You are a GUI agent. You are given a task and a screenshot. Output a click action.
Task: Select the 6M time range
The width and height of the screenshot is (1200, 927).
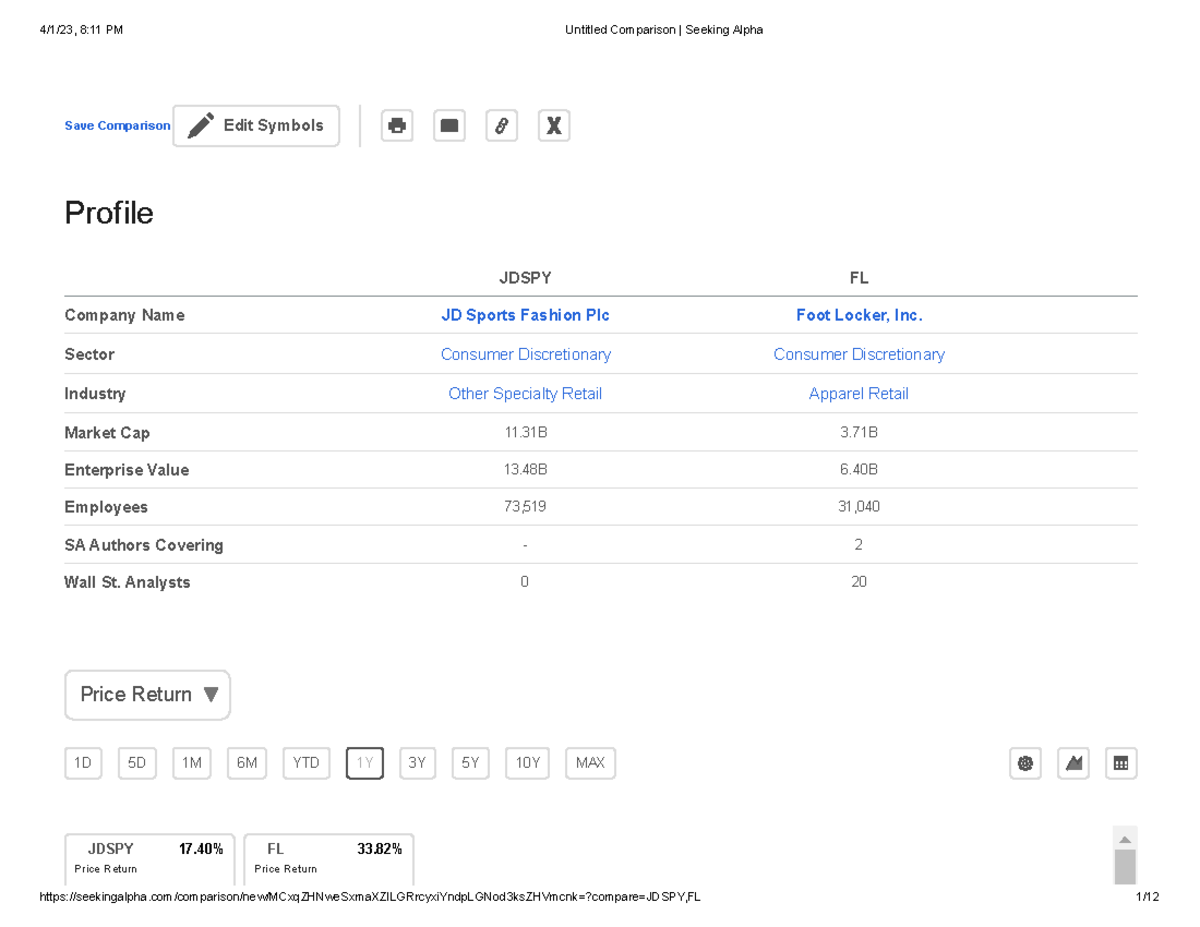point(246,764)
